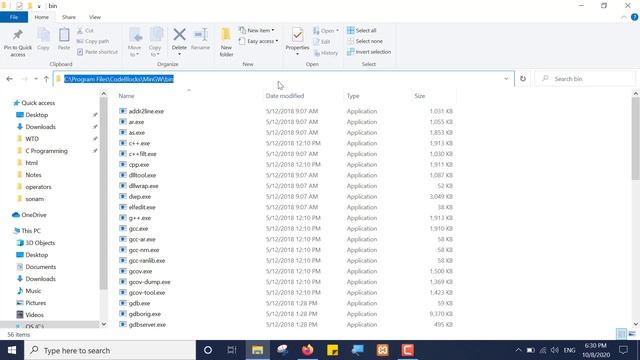Click Pin to Quick access icon

pyautogui.click(x=18, y=35)
